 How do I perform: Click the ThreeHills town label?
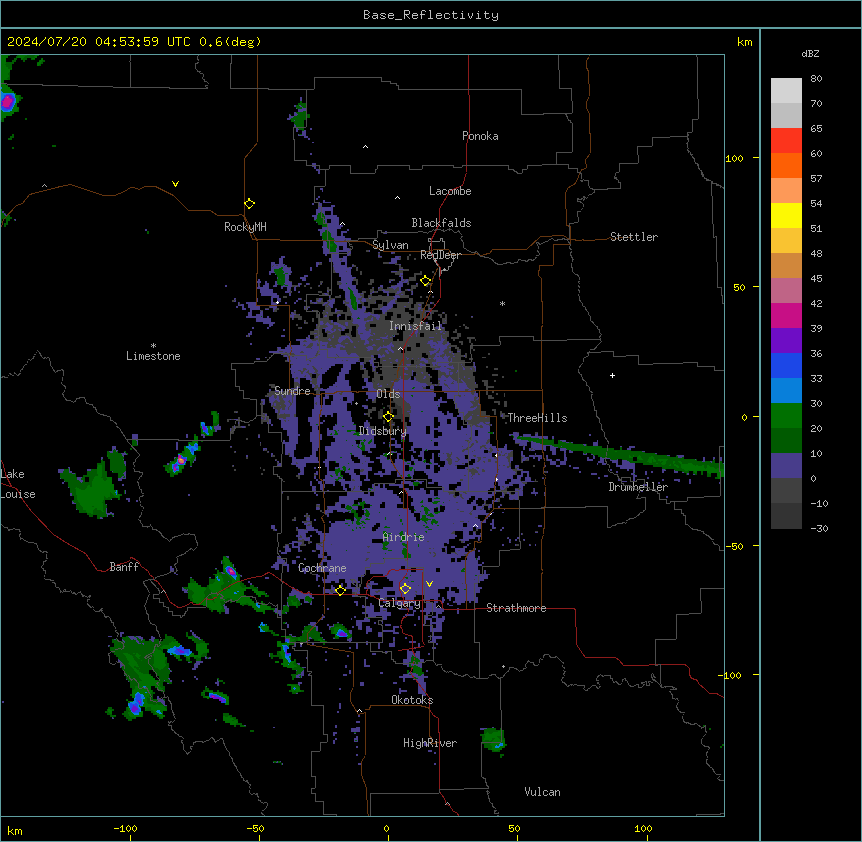click(537, 418)
